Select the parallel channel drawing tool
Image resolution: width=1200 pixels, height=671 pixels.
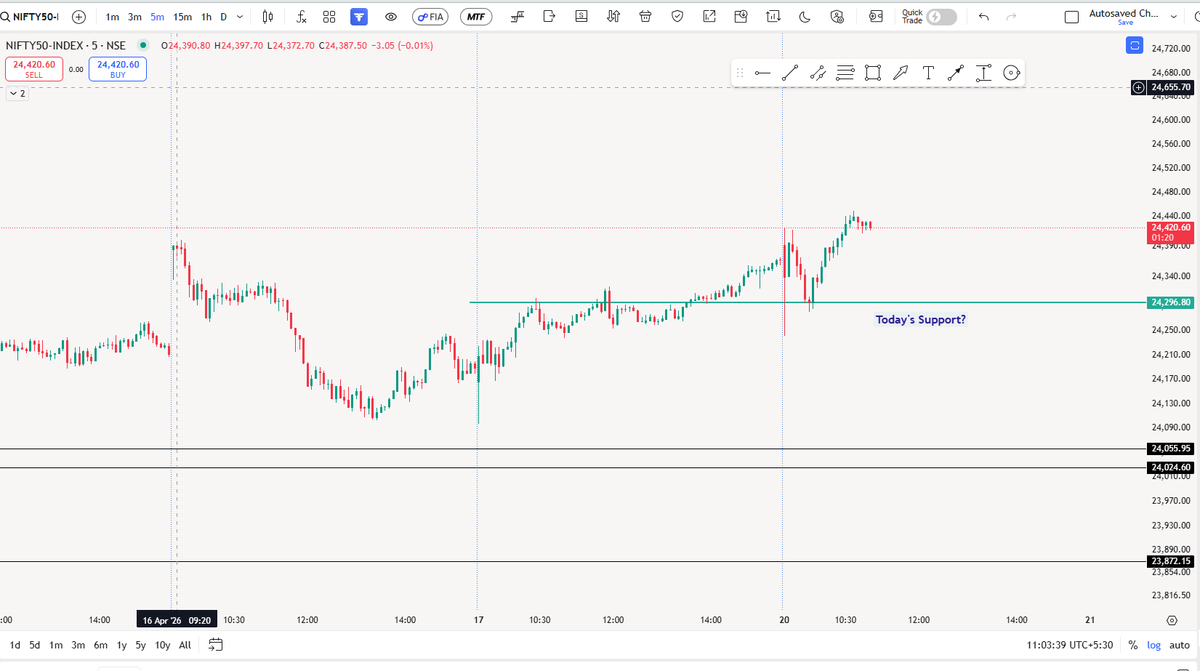tap(817, 73)
